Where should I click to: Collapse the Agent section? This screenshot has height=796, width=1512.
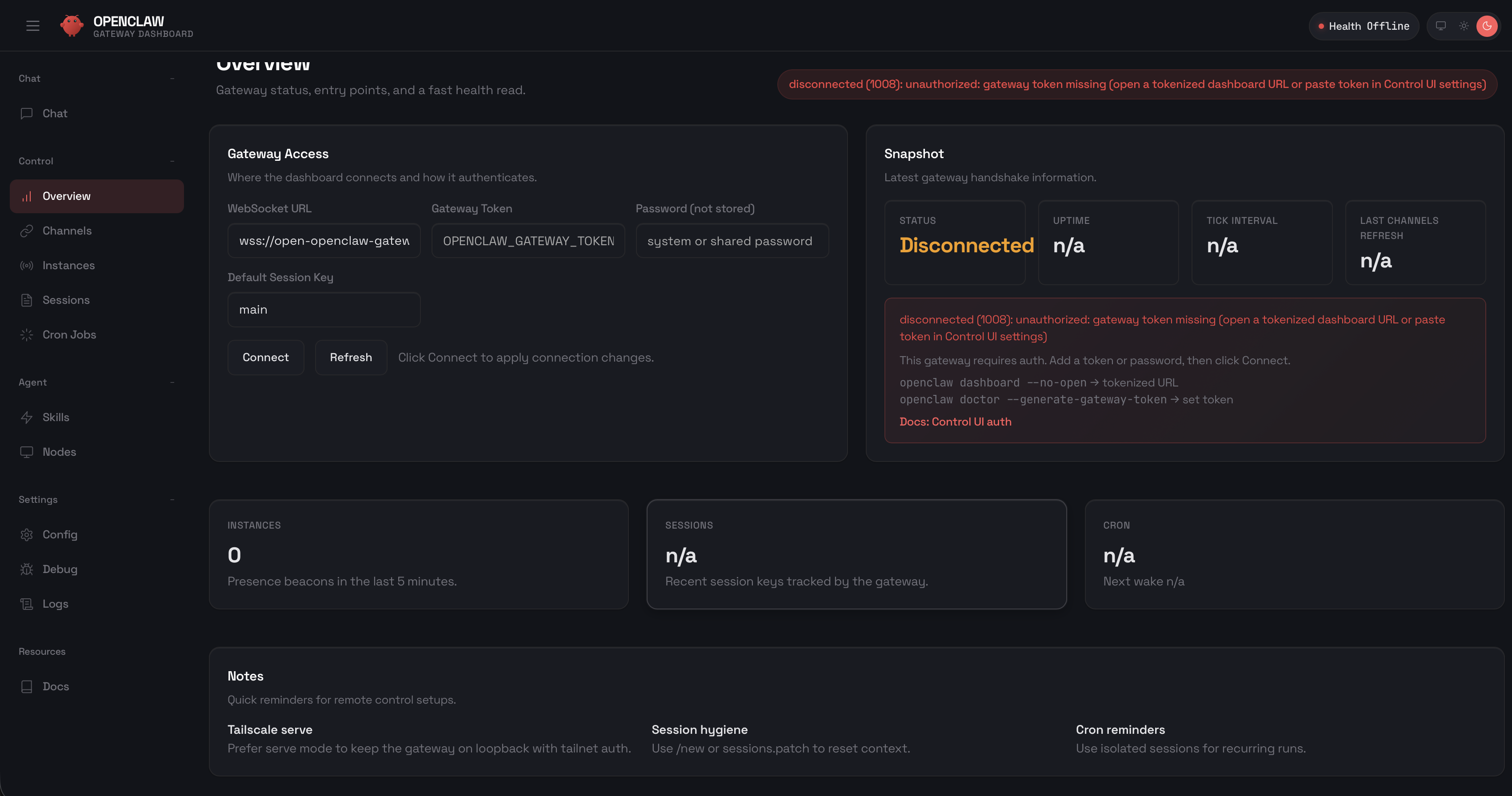[172, 382]
